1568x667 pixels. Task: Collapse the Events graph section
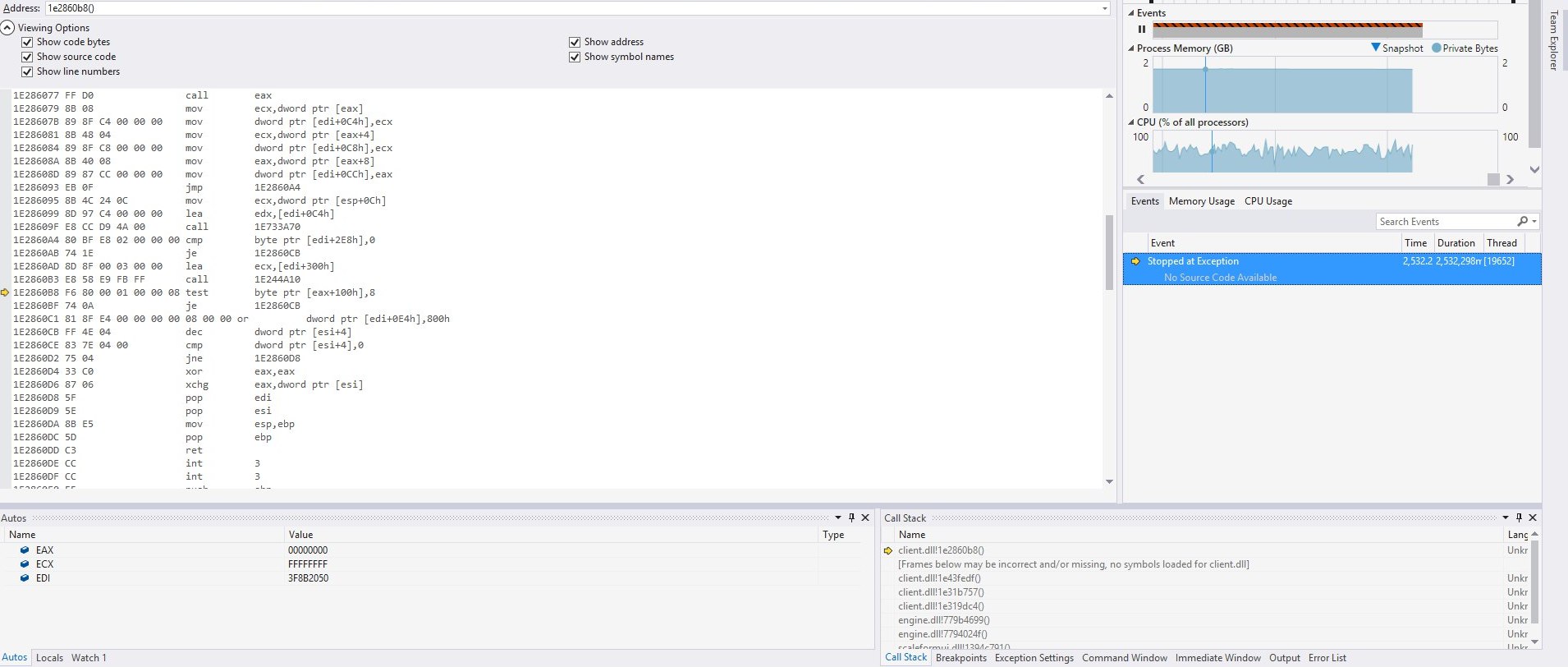pos(1131,13)
